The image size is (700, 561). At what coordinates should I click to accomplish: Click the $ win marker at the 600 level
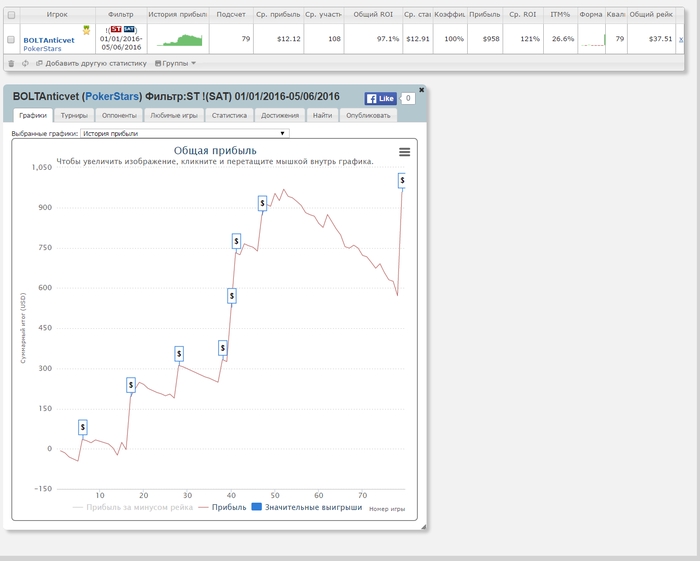tap(232, 296)
